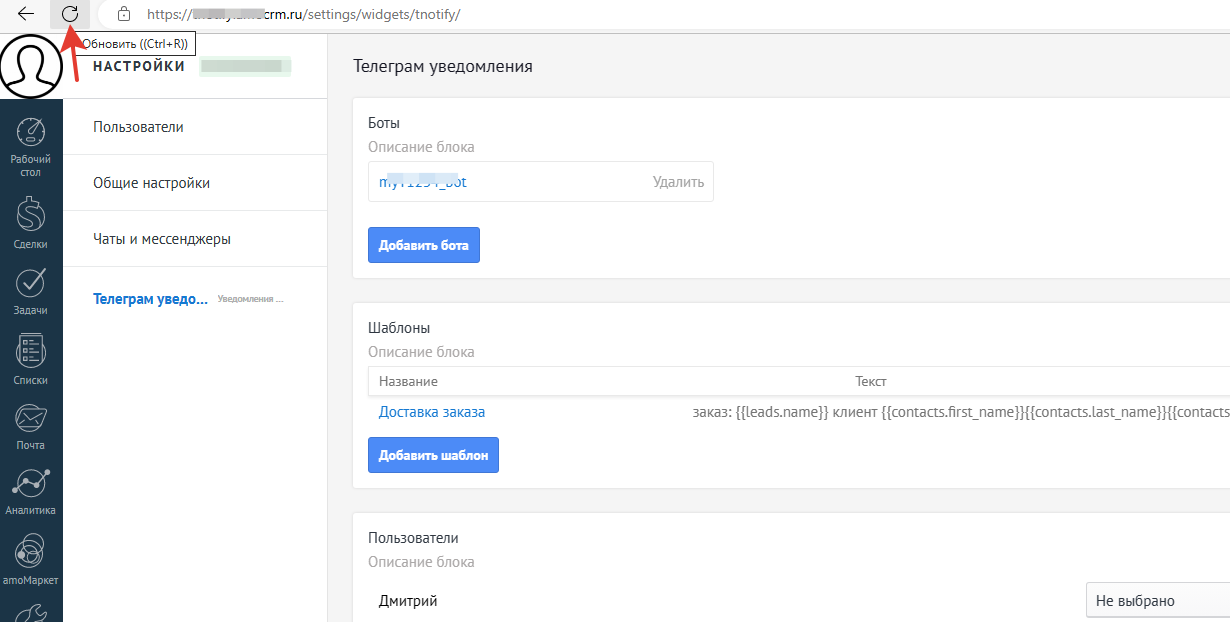Expand the Не выбрано dropdown for Дмитрий
The image size is (1230, 622).
[1158, 601]
